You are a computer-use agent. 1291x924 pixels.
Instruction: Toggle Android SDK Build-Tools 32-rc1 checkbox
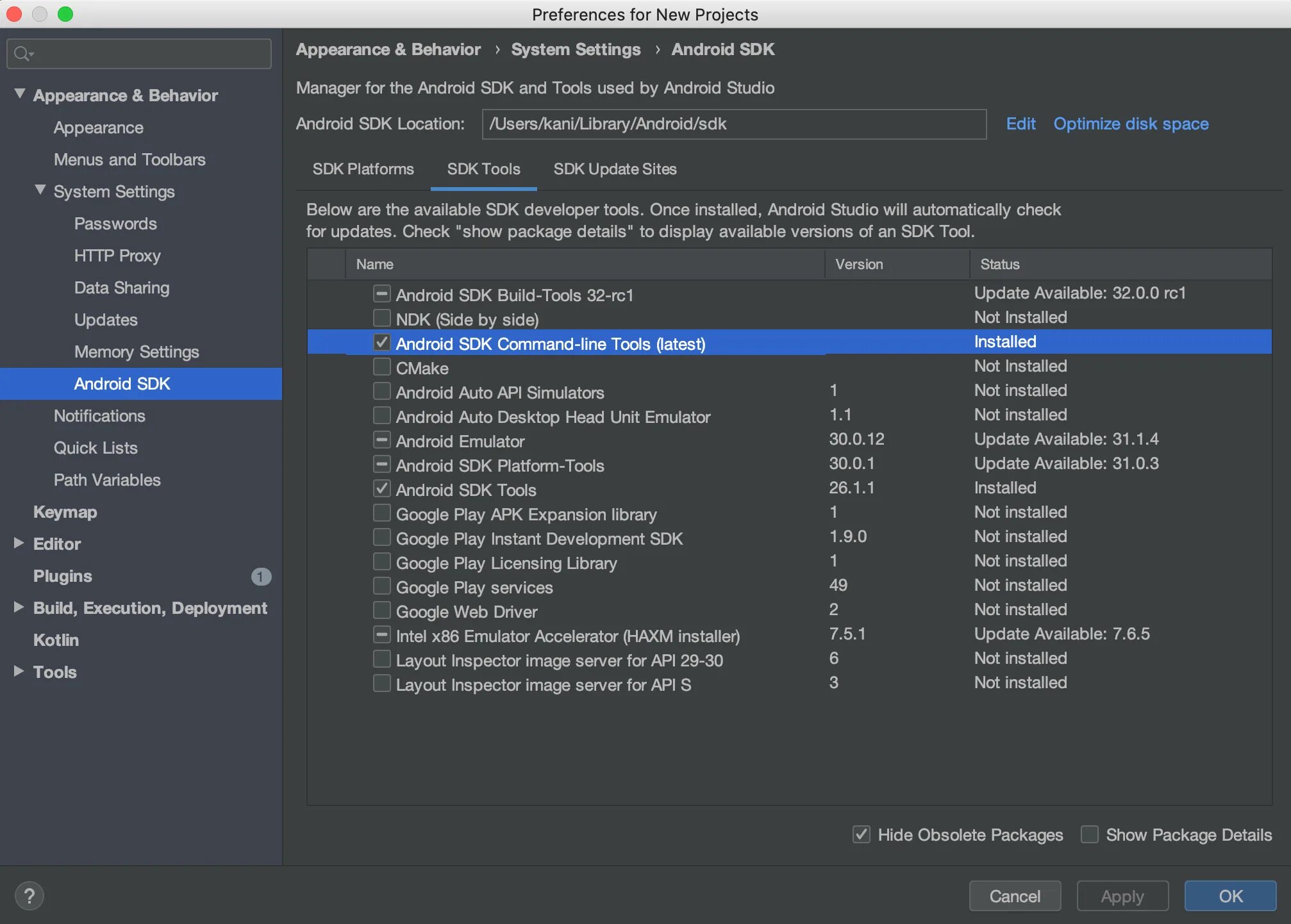coord(382,294)
